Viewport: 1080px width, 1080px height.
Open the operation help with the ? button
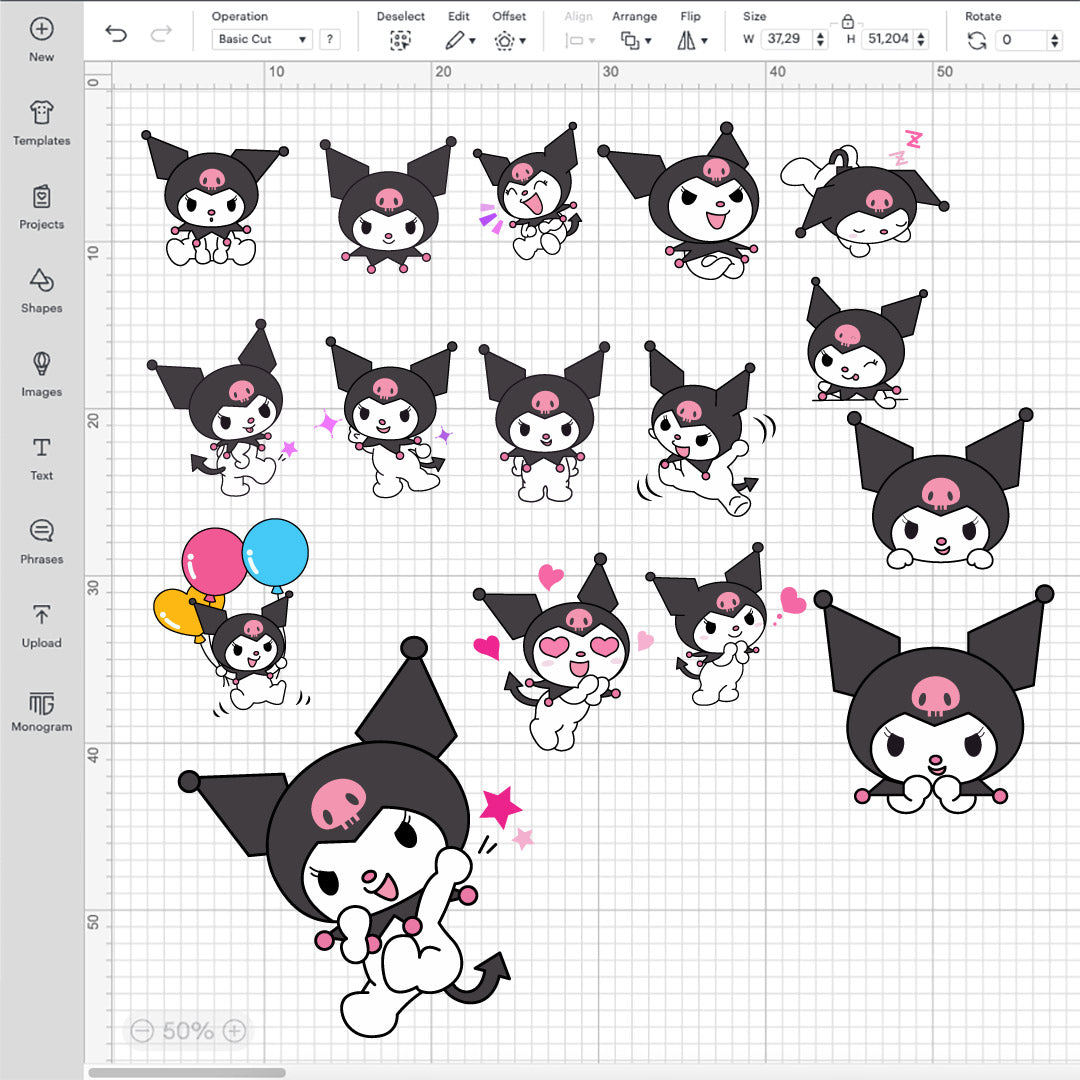[330, 39]
